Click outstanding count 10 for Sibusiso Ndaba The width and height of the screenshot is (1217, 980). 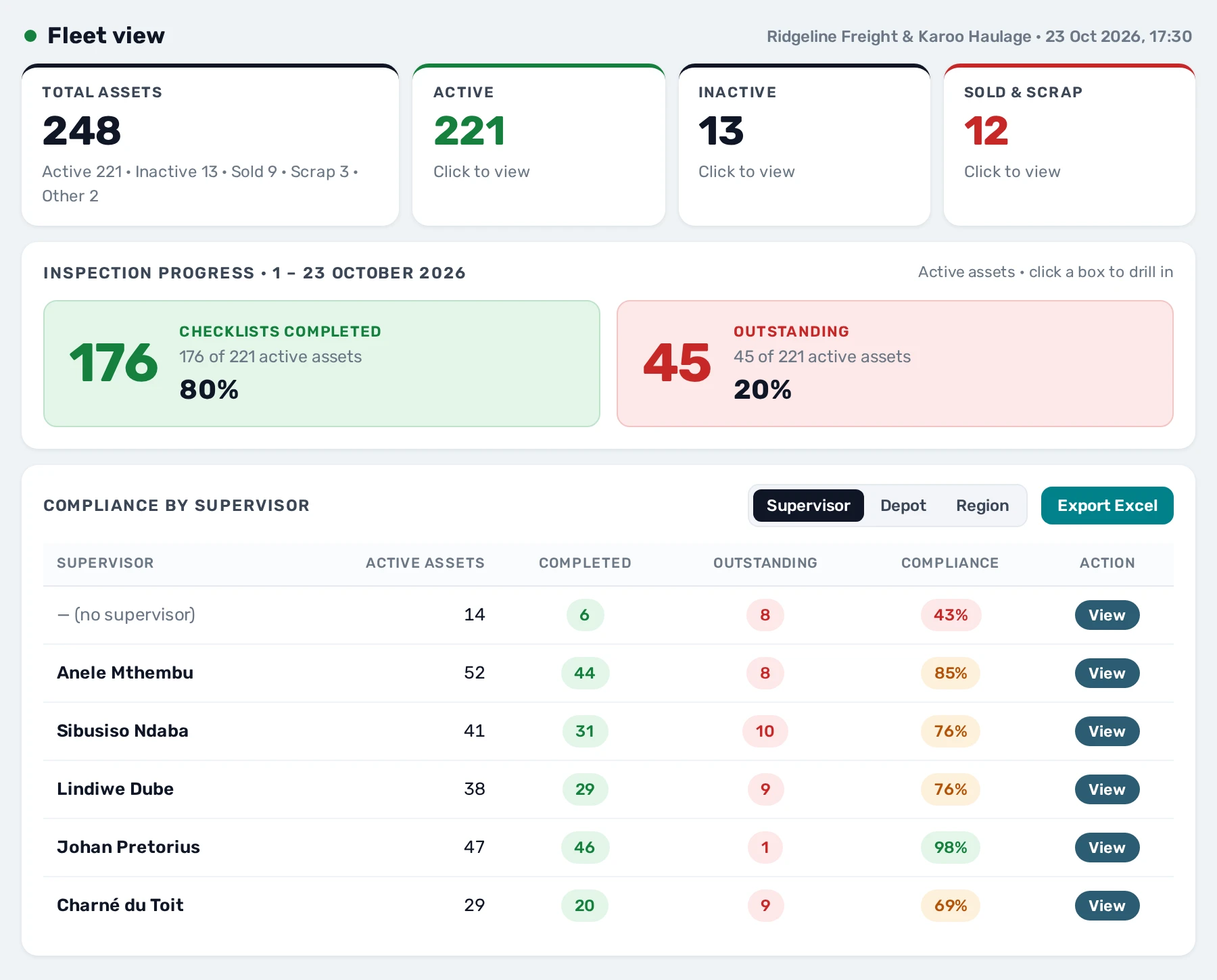tap(765, 731)
